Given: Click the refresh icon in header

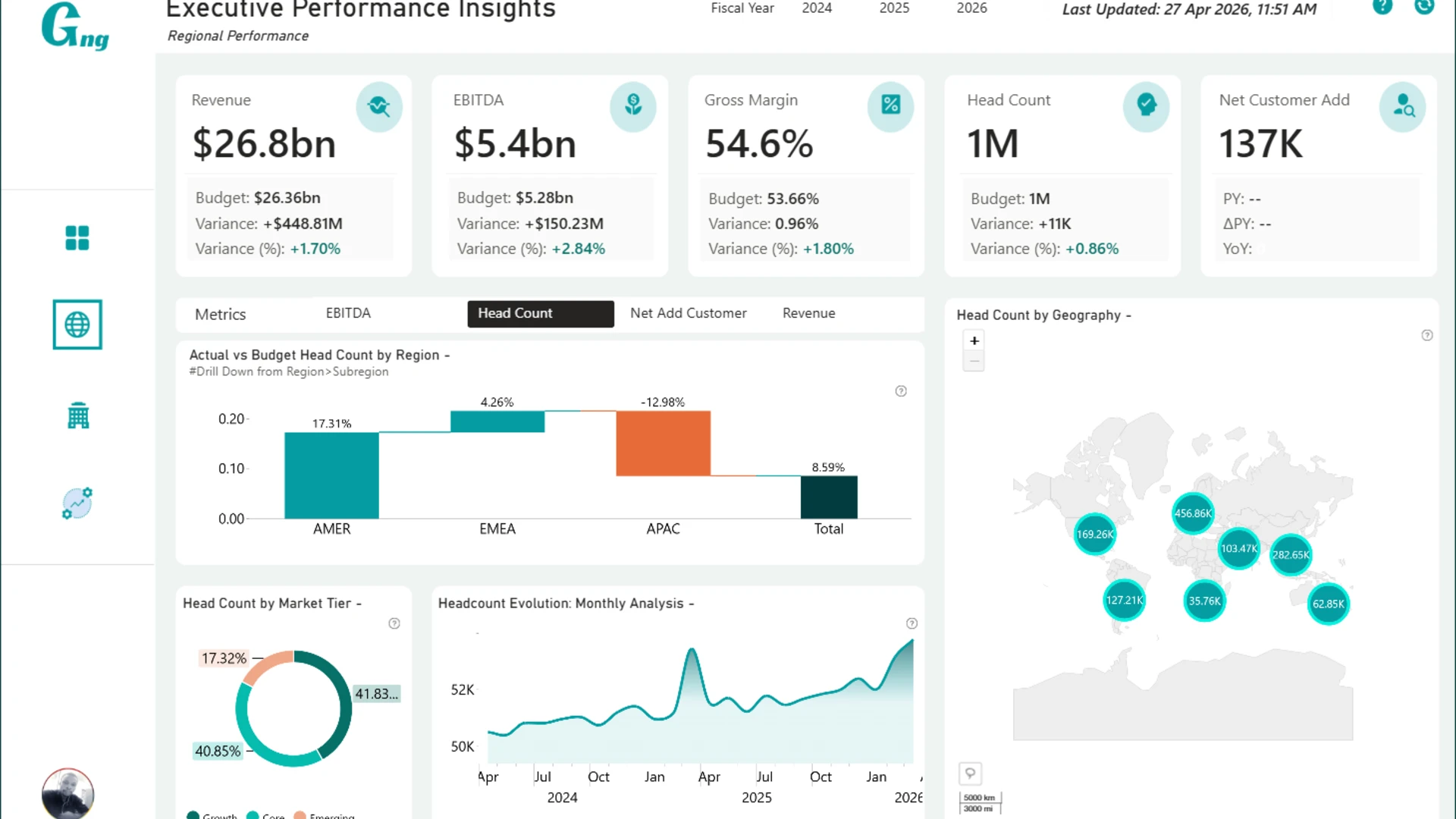Looking at the screenshot, I should tap(1424, 6).
